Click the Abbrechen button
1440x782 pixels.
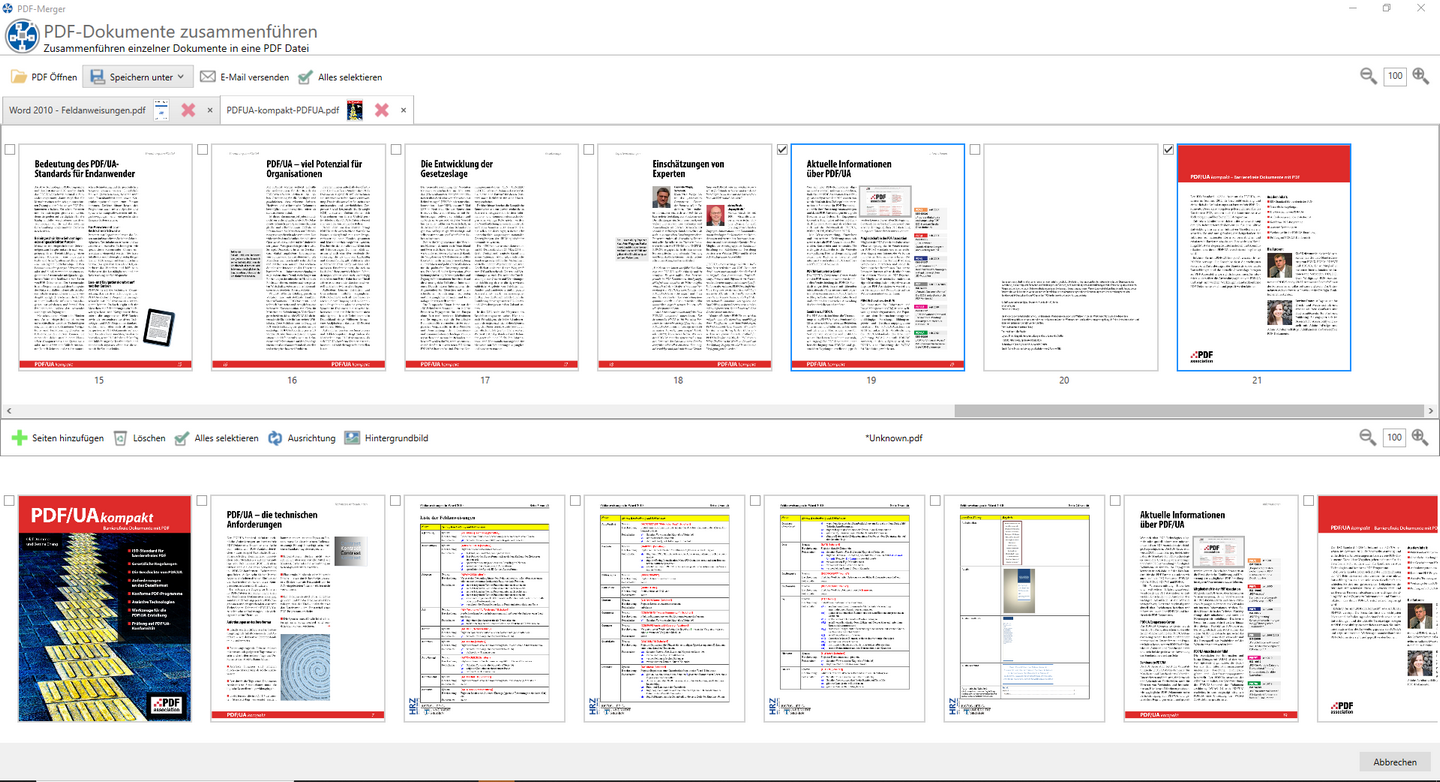pyautogui.click(x=1395, y=762)
